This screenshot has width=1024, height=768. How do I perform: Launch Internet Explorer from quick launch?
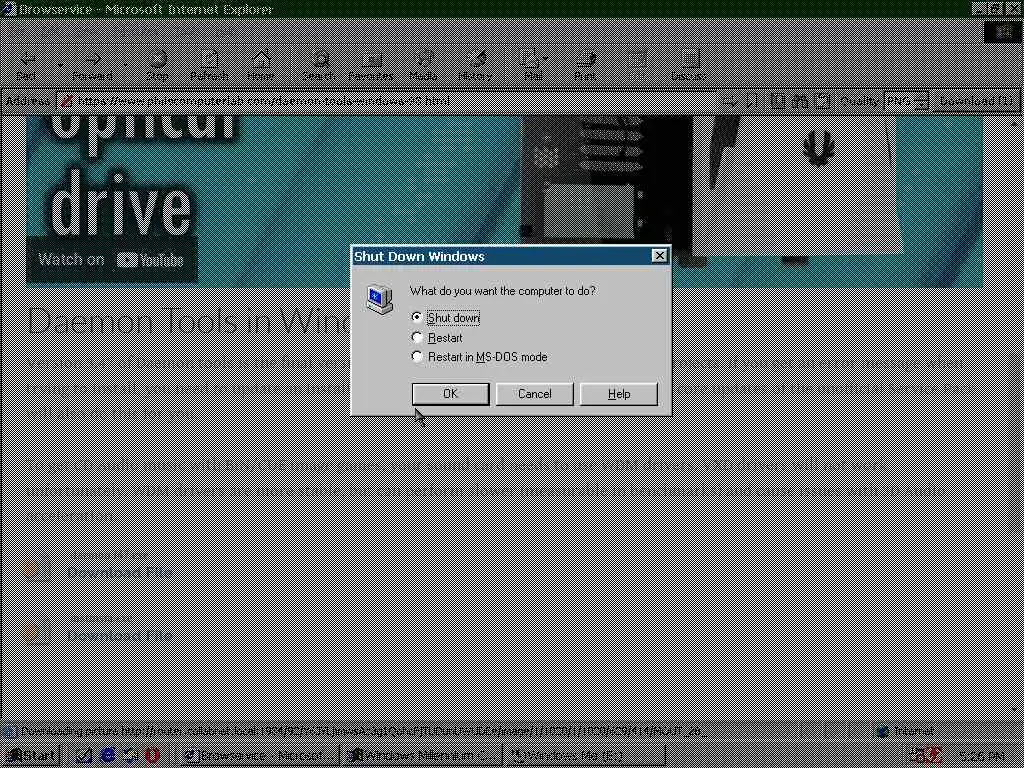point(107,755)
